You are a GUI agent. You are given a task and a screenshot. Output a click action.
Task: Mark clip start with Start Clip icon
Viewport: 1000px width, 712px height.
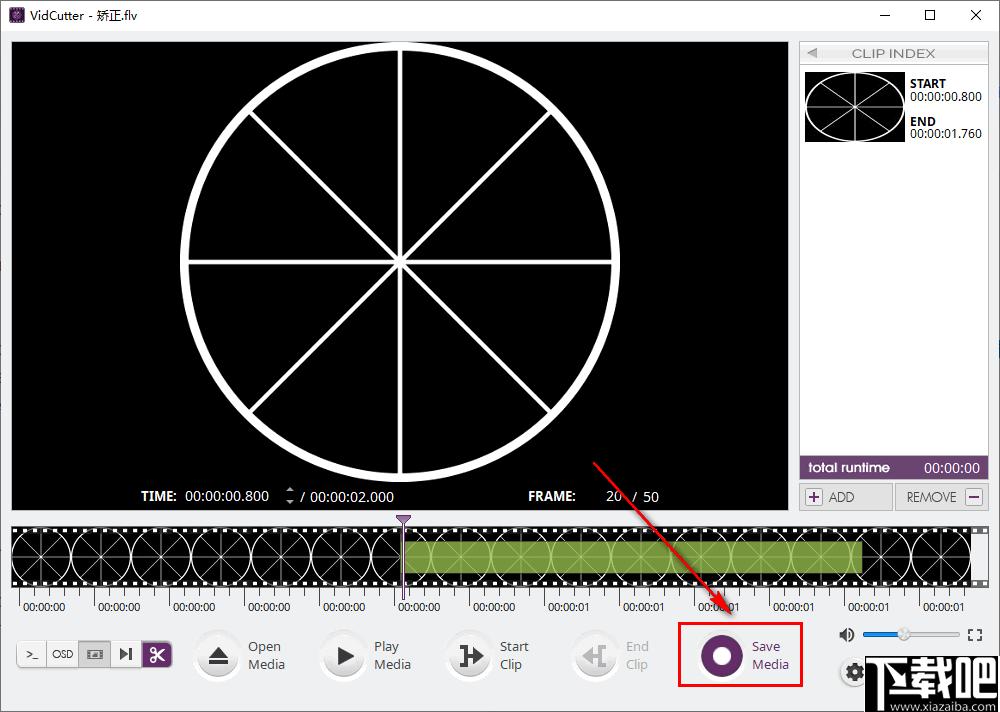pyautogui.click(x=471, y=655)
